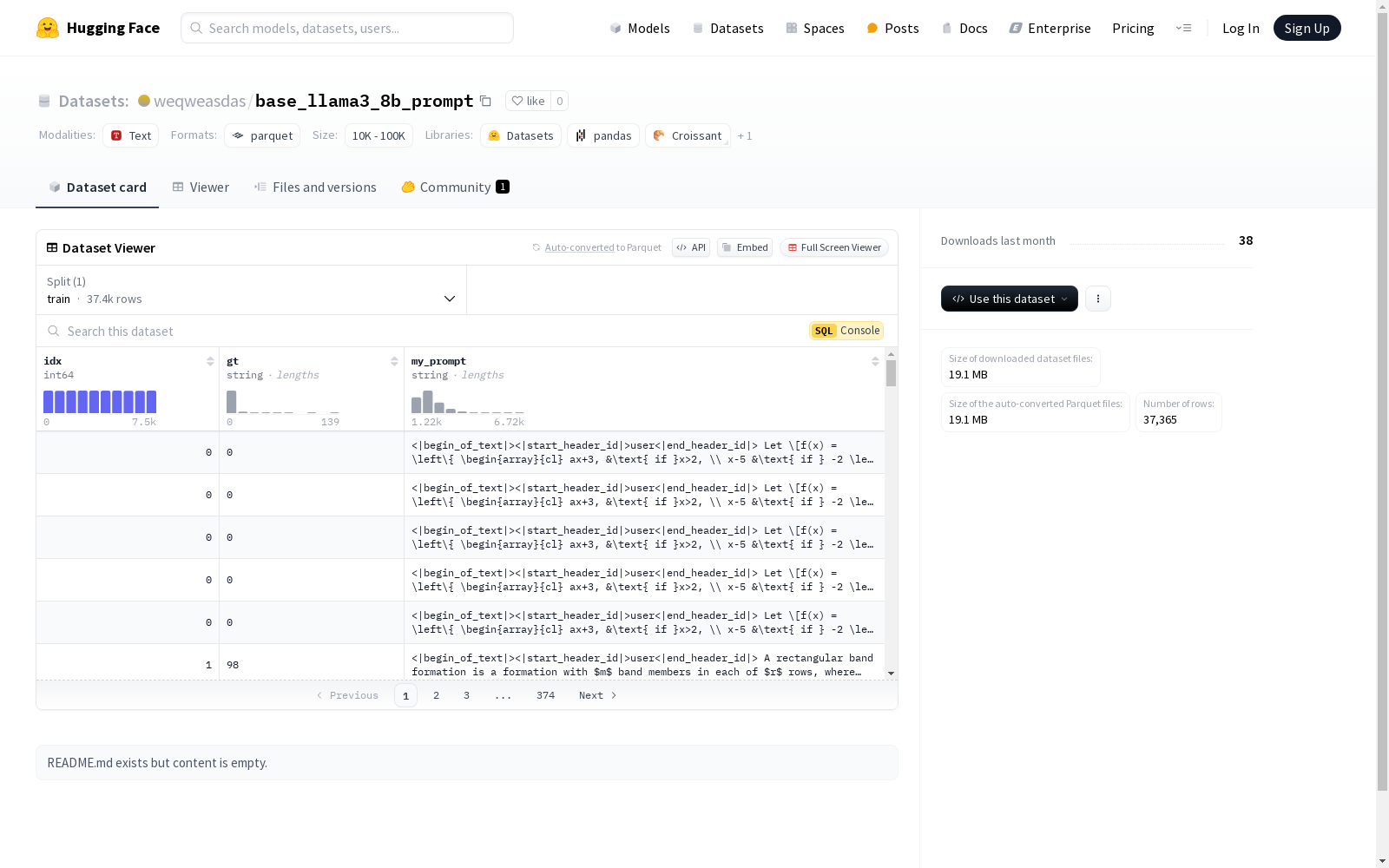Select the Croissant library tag

tap(688, 135)
